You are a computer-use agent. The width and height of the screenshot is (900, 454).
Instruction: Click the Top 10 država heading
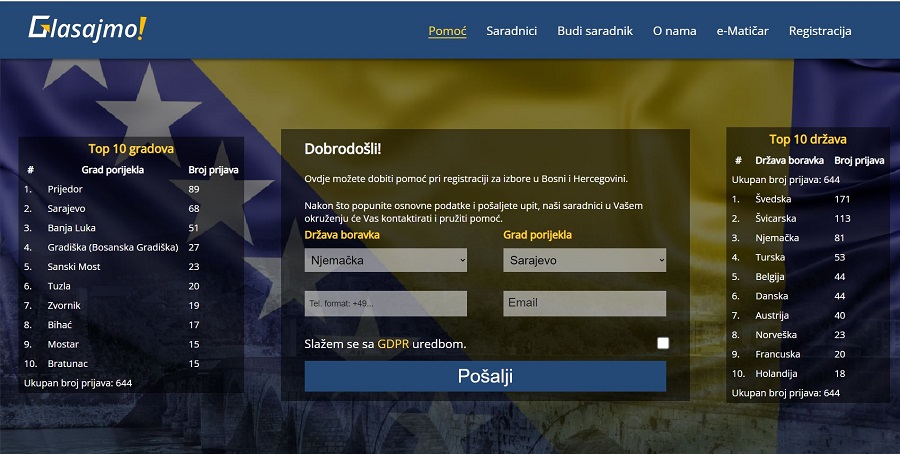pyautogui.click(x=808, y=139)
